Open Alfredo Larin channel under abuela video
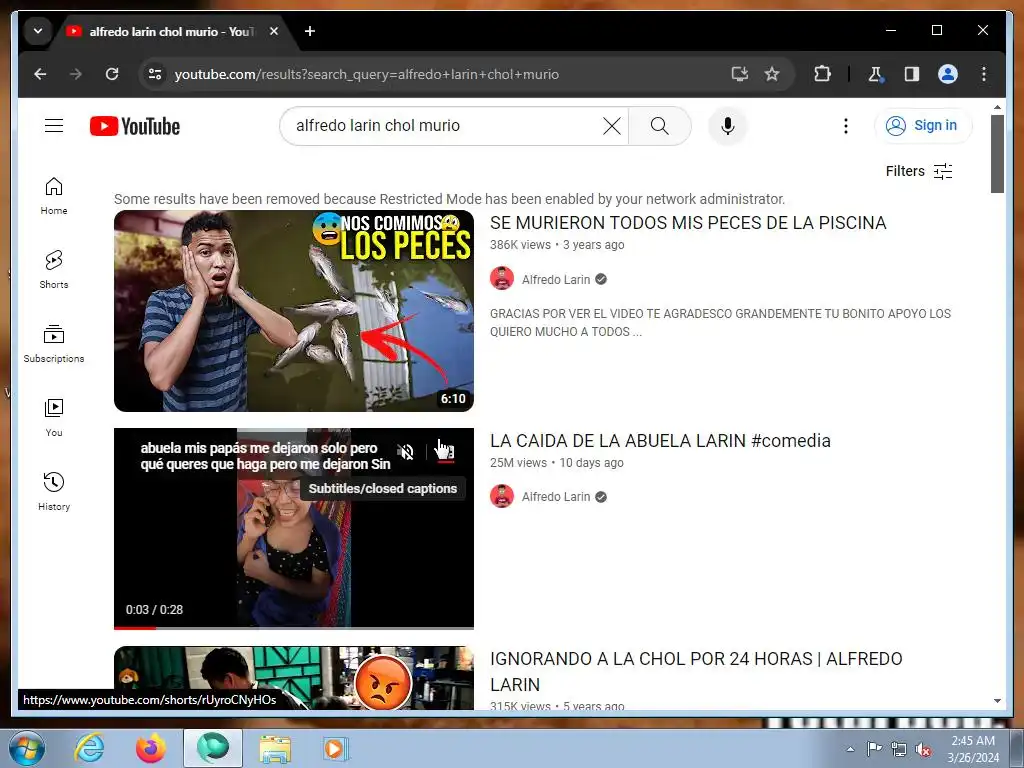The width and height of the screenshot is (1024, 768). [x=556, y=497]
